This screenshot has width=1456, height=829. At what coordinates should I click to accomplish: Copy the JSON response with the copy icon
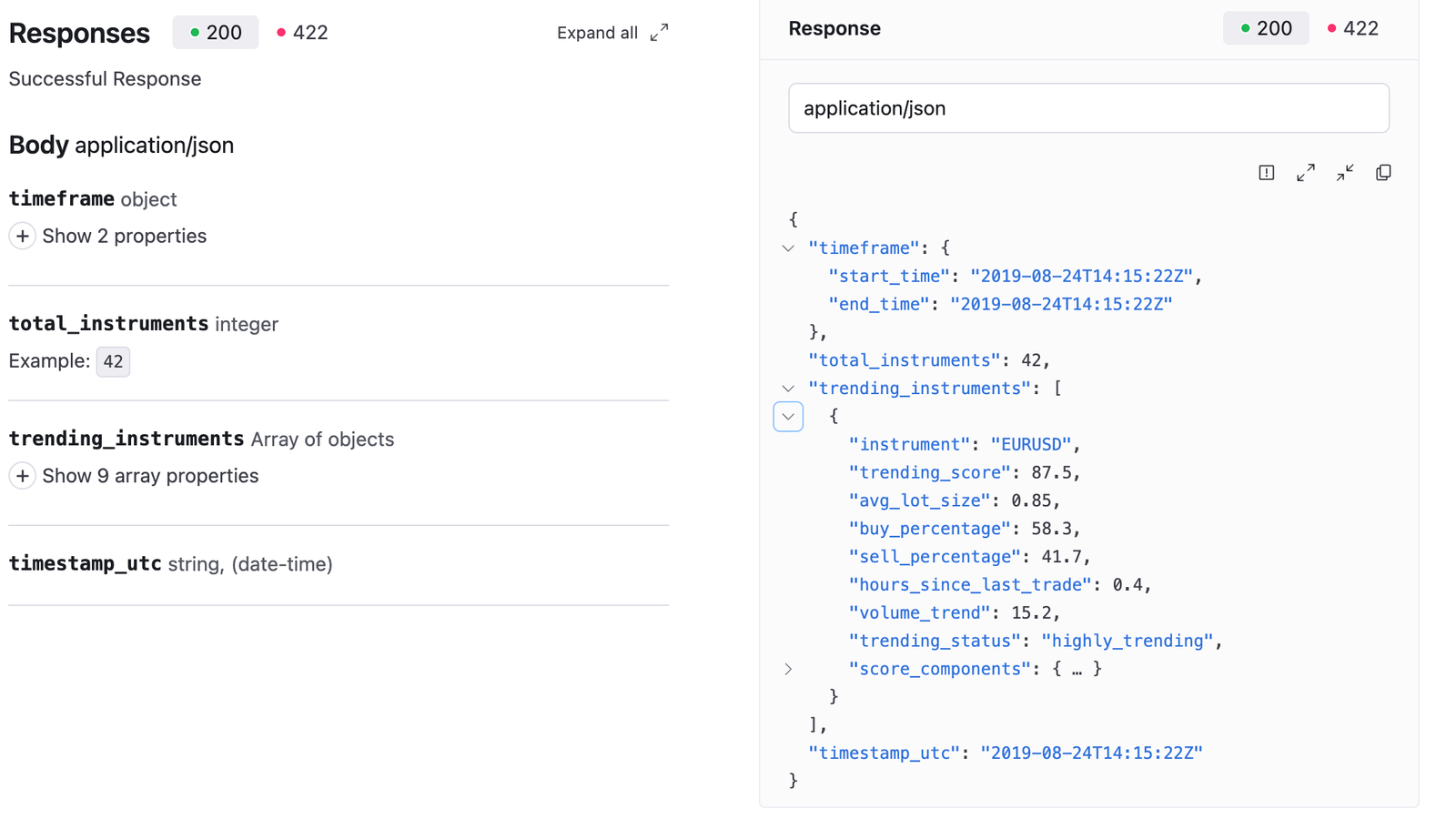coord(1383,173)
